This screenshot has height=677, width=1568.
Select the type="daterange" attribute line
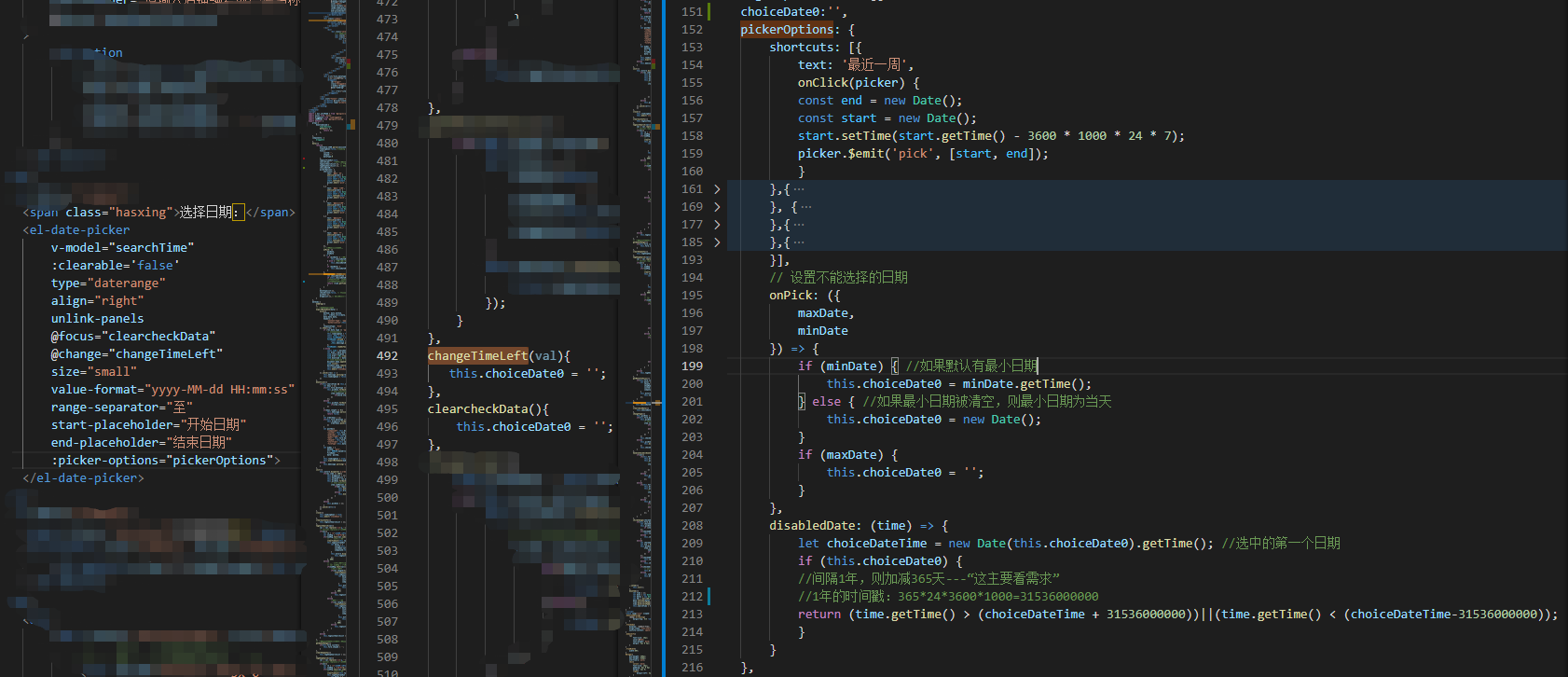coord(108,283)
